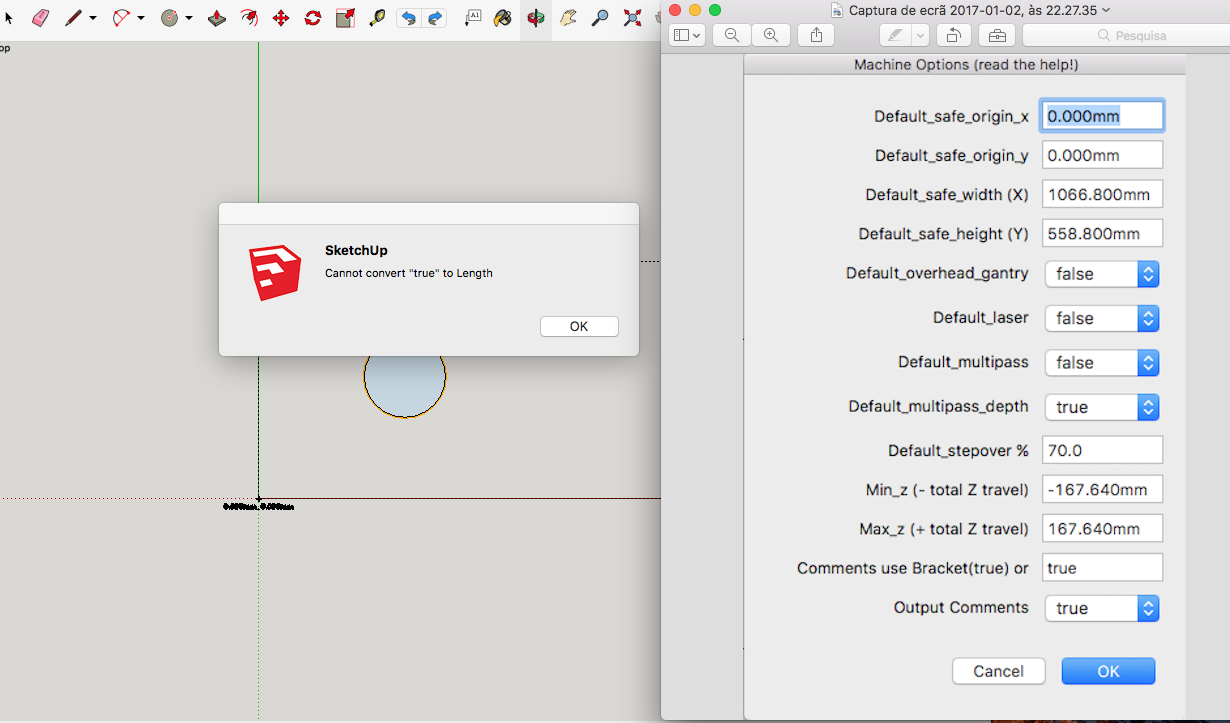
Task: Open the Default_overhead_gantry dropdown
Action: tap(1101, 274)
